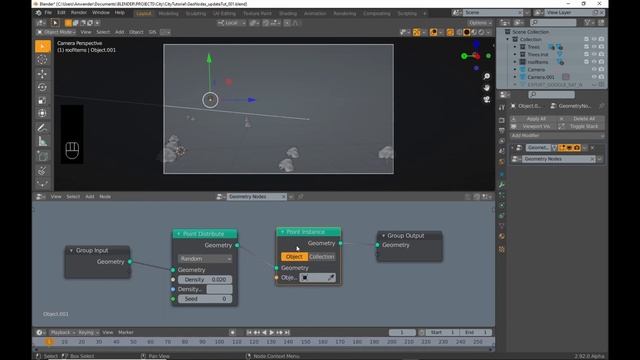
Task: Collapse the Group Output node
Action: click(383, 236)
